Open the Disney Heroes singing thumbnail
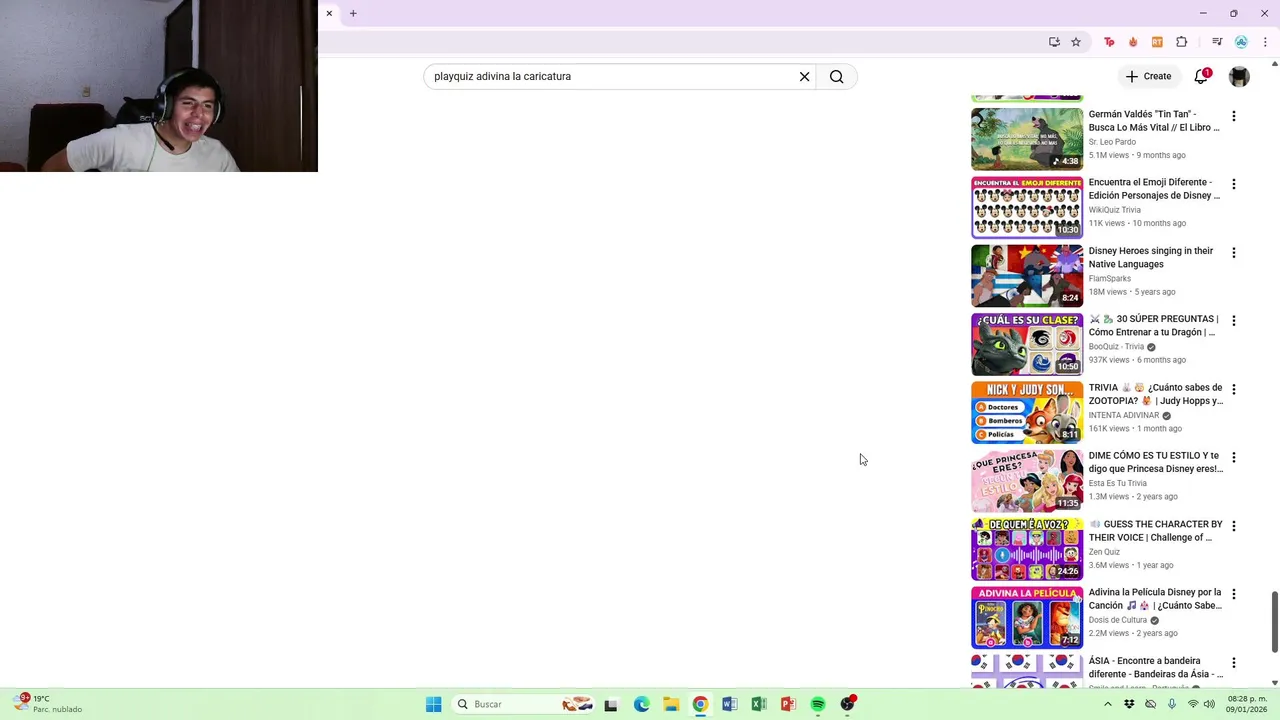This screenshot has height=720, width=1280. [1027, 276]
